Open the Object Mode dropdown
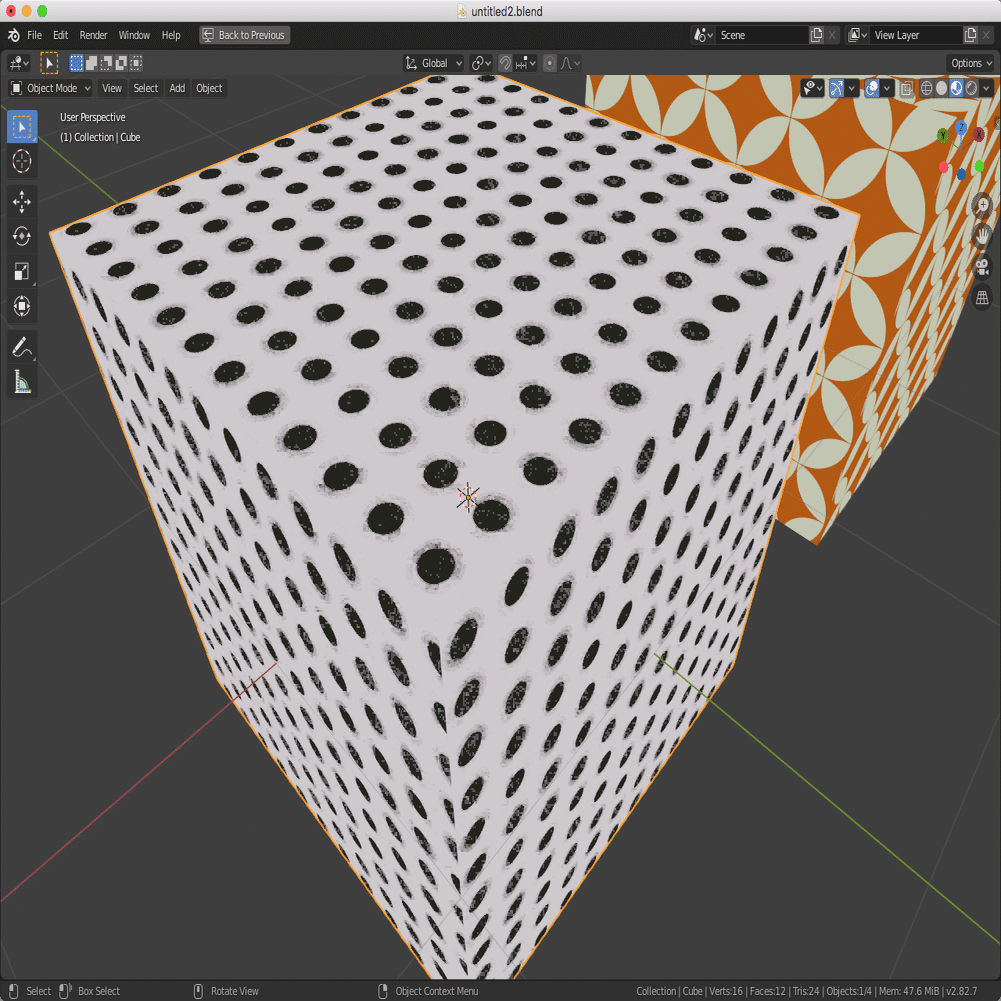The image size is (1001, 1001). coord(50,88)
